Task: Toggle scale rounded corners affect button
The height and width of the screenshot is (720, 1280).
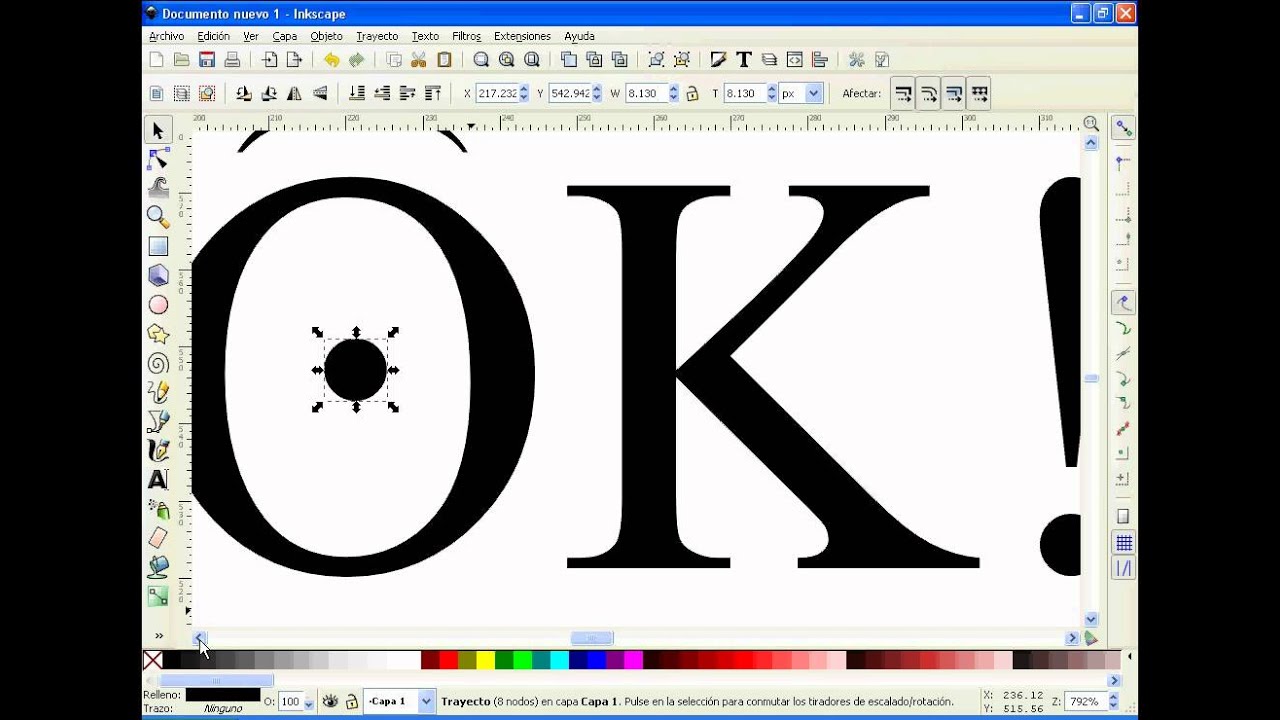Action: pyautogui.click(x=929, y=94)
